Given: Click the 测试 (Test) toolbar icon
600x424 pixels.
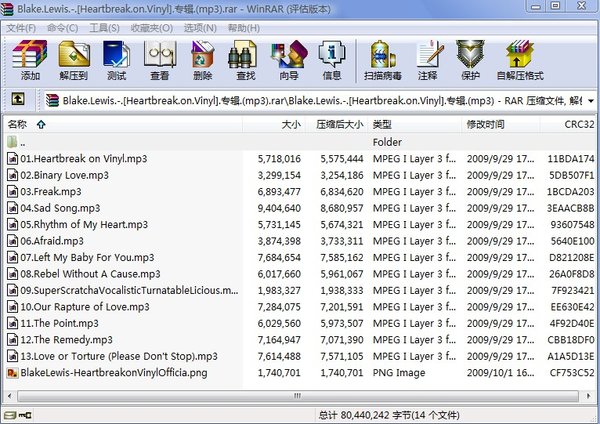Looking at the screenshot, I should point(117,54).
